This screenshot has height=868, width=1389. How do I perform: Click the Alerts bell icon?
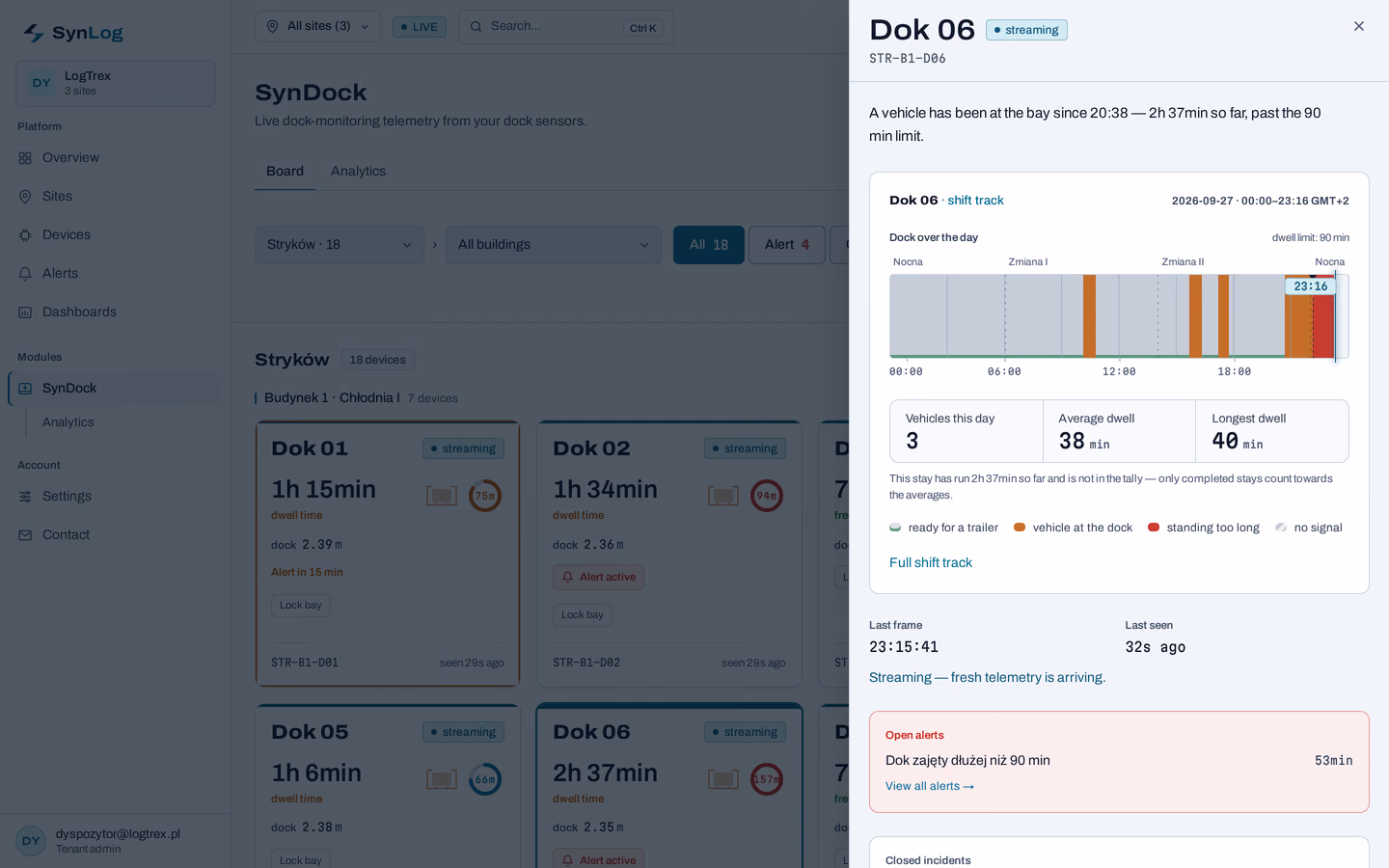coord(25,274)
